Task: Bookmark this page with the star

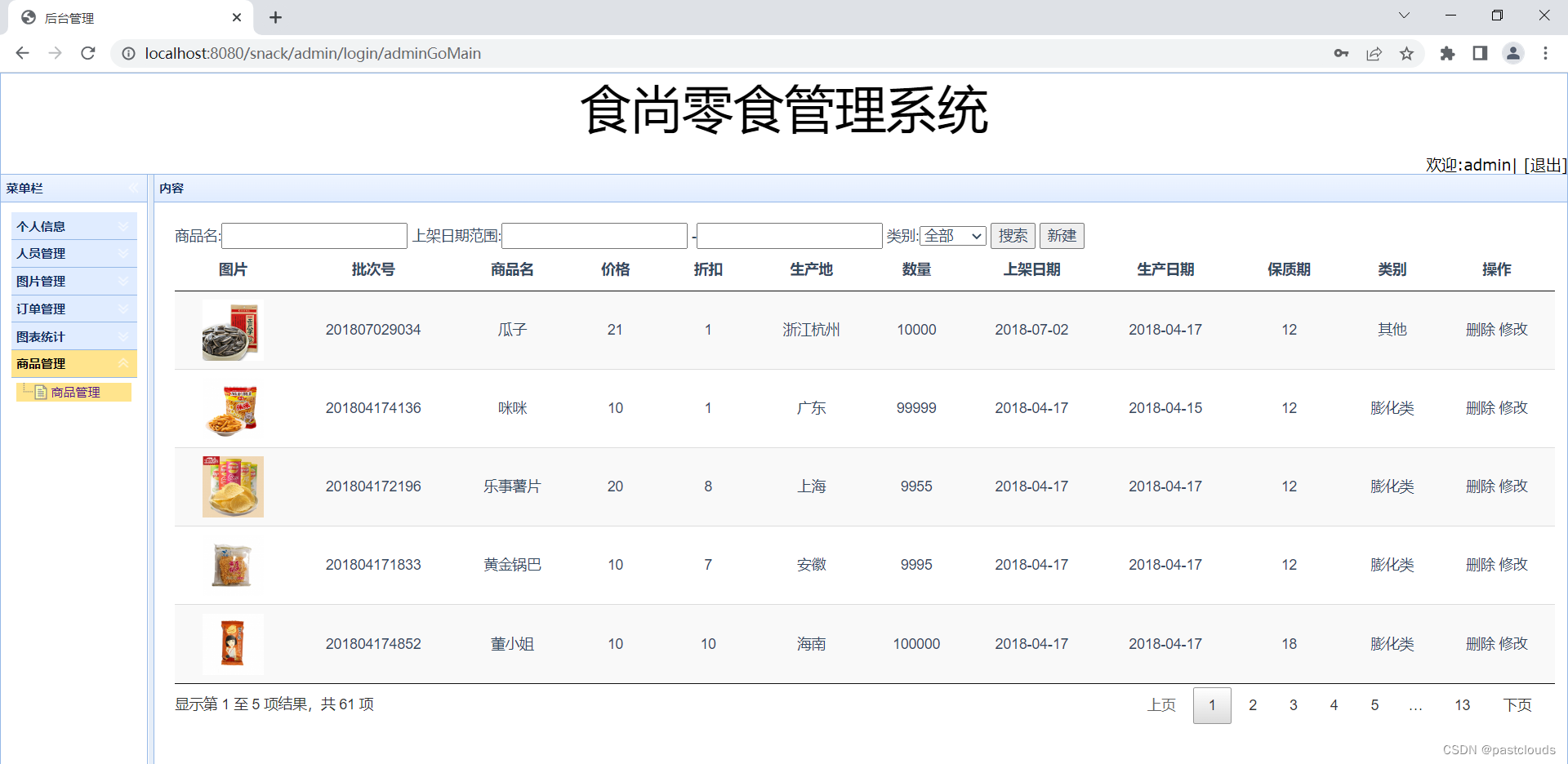Action: pyautogui.click(x=1406, y=53)
